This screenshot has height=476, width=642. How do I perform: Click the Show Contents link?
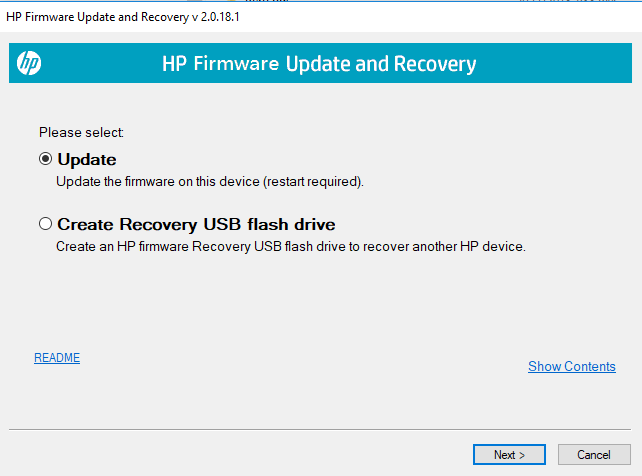pyautogui.click(x=571, y=366)
